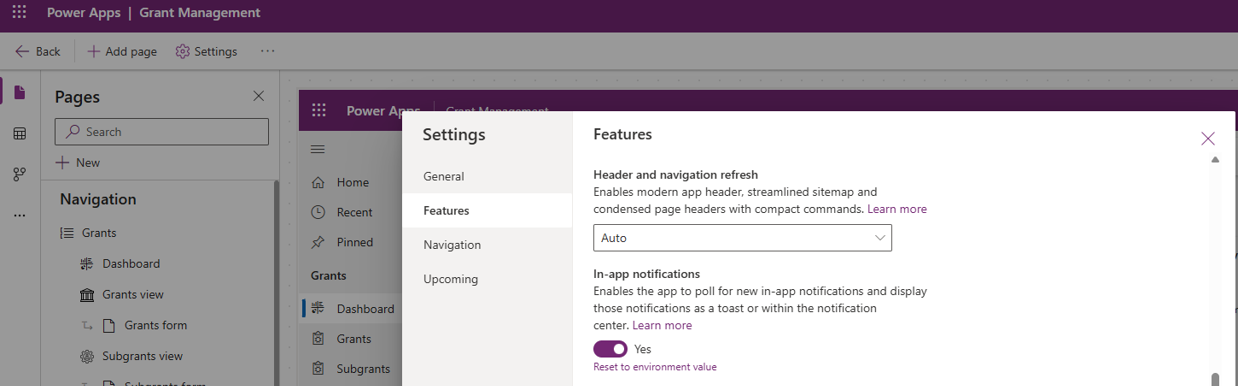1238x386 pixels.
Task: Open Learn more link for Header refresh
Action: (897, 209)
